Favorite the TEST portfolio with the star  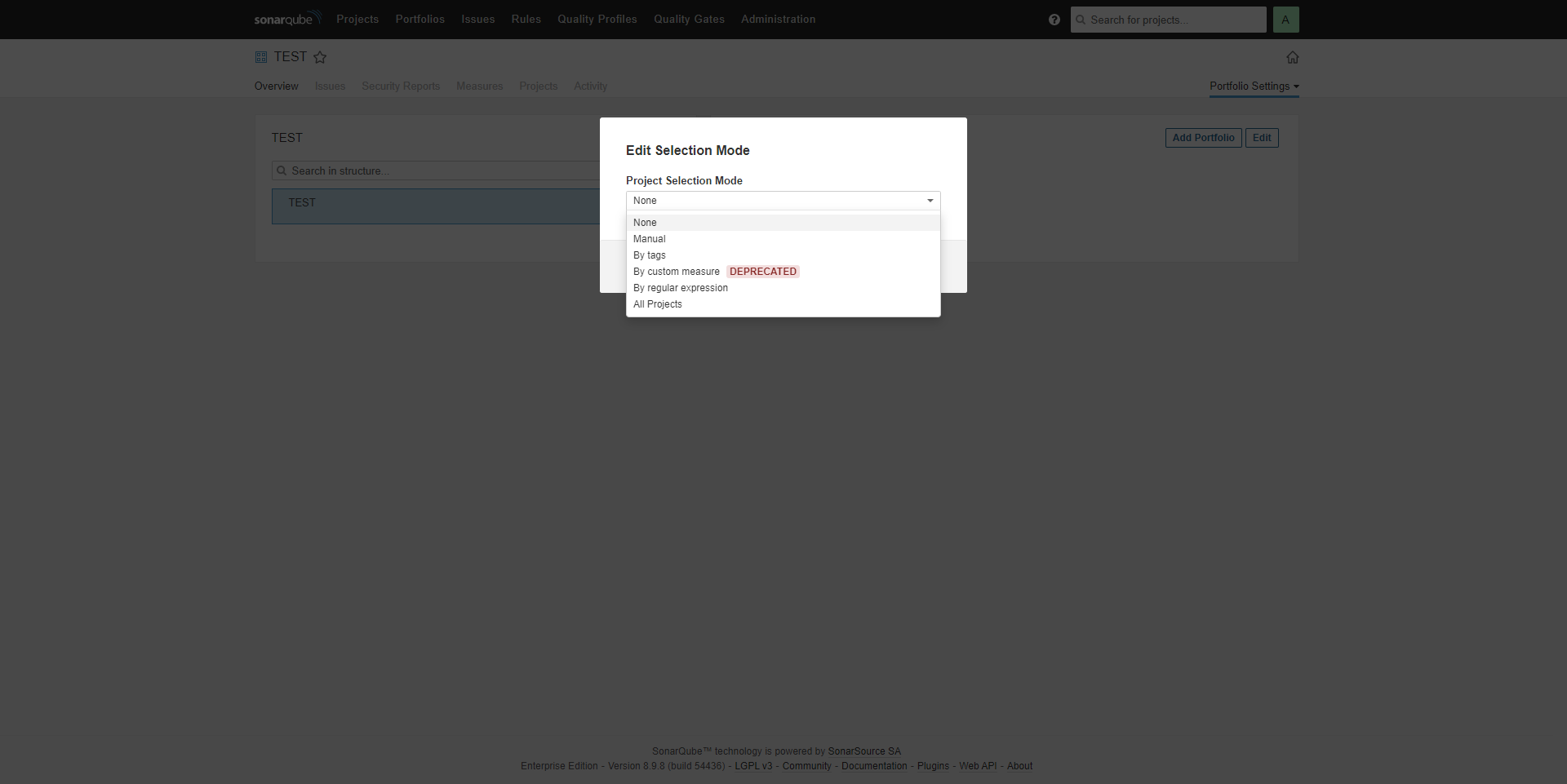click(x=320, y=57)
